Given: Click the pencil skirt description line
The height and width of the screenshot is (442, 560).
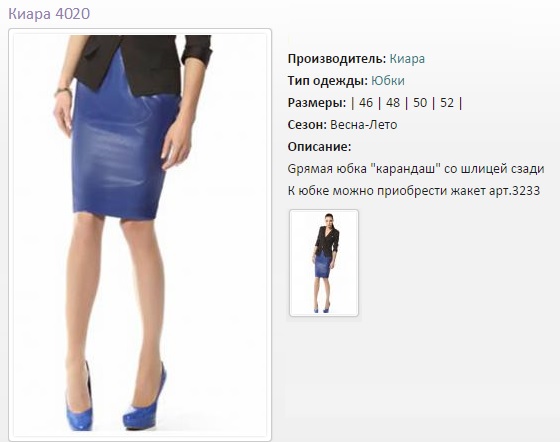Looking at the screenshot, I should click(x=416, y=169).
